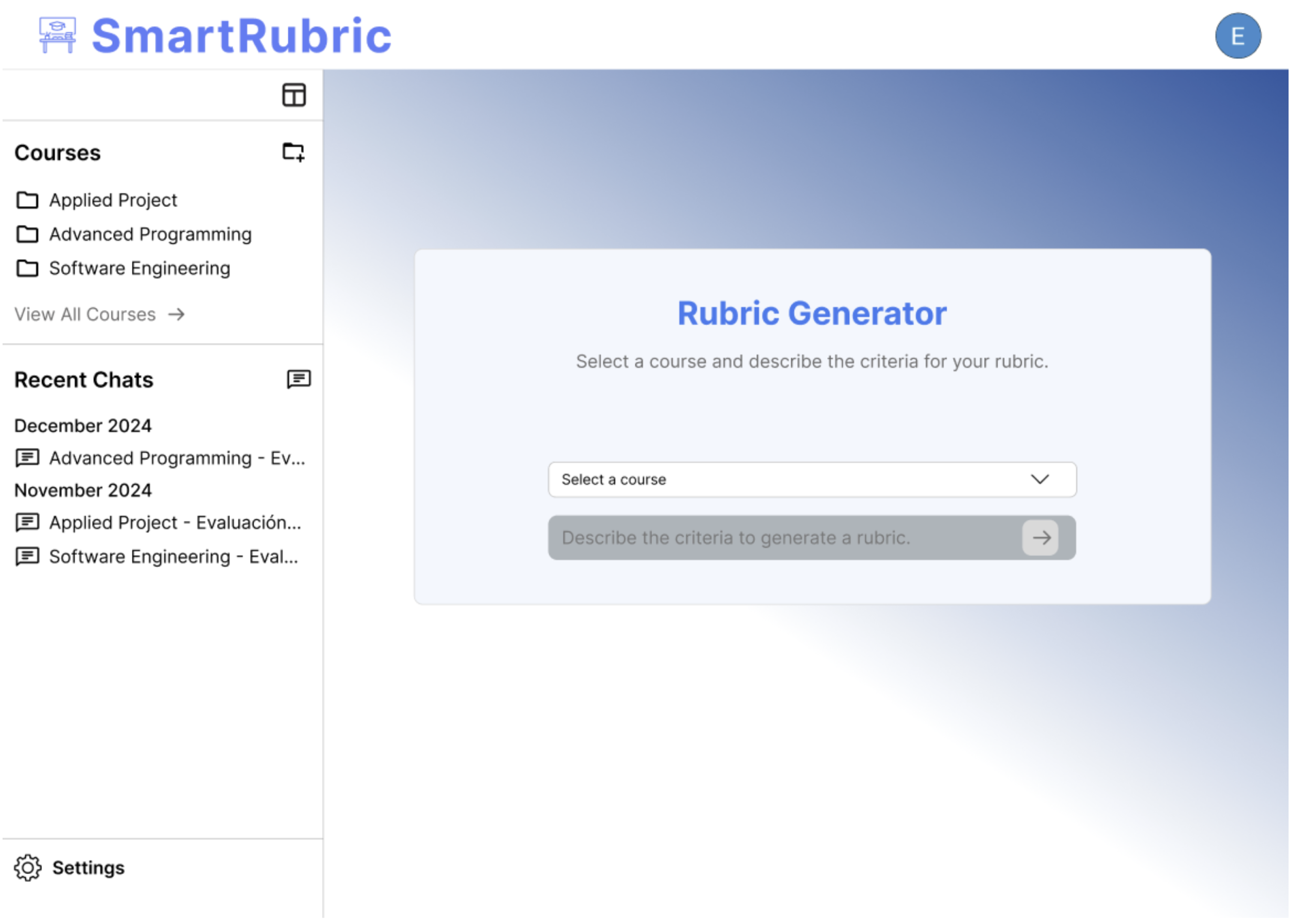The width and height of the screenshot is (1295, 924).
Task: Click the Settings label
Action: click(88, 868)
